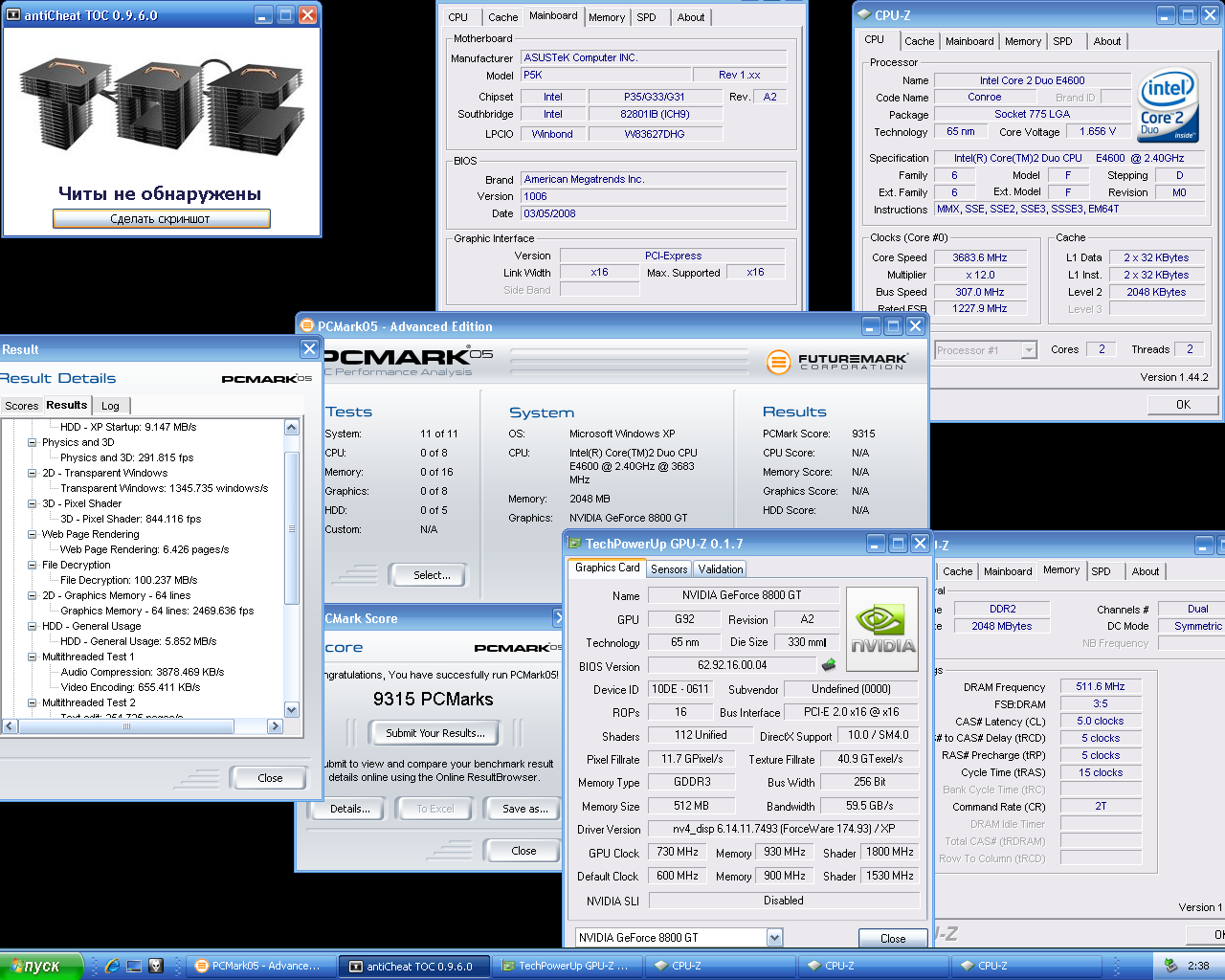Click the results tree scroll up arrow

(292, 428)
